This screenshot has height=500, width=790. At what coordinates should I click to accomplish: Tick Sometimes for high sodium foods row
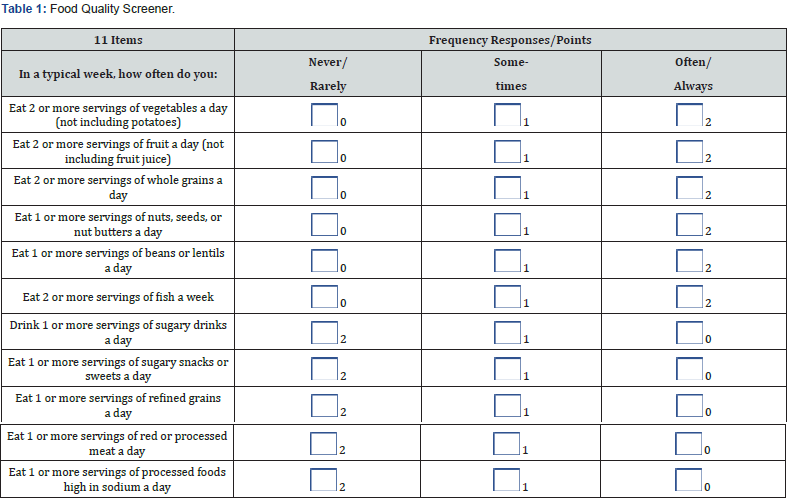(x=507, y=479)
